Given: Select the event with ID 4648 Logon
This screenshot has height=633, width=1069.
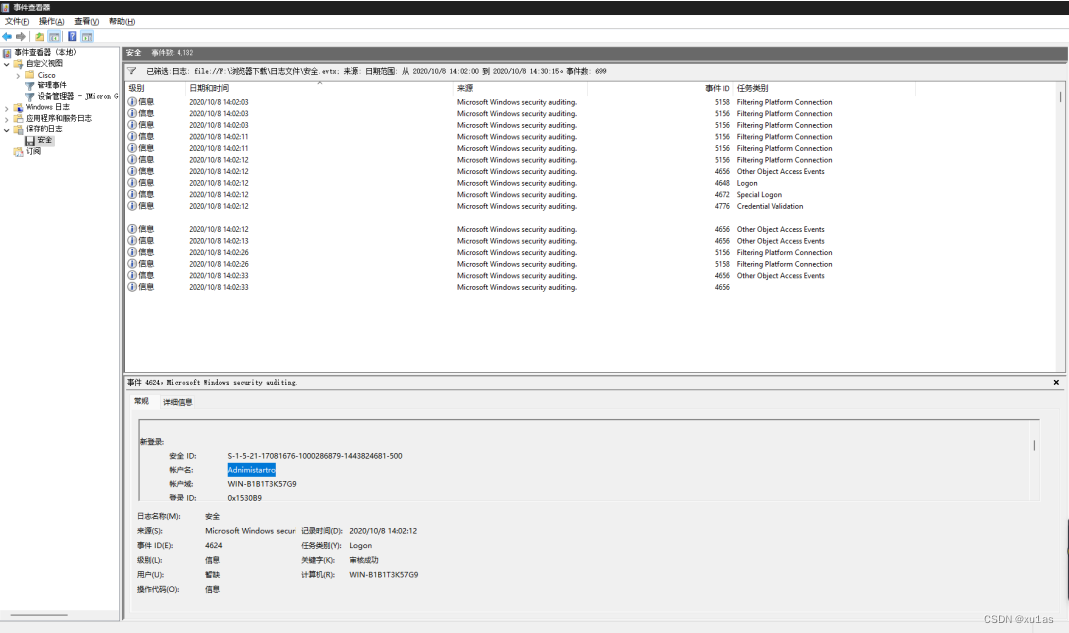Looking at the screenshot, I should (400, 182).
